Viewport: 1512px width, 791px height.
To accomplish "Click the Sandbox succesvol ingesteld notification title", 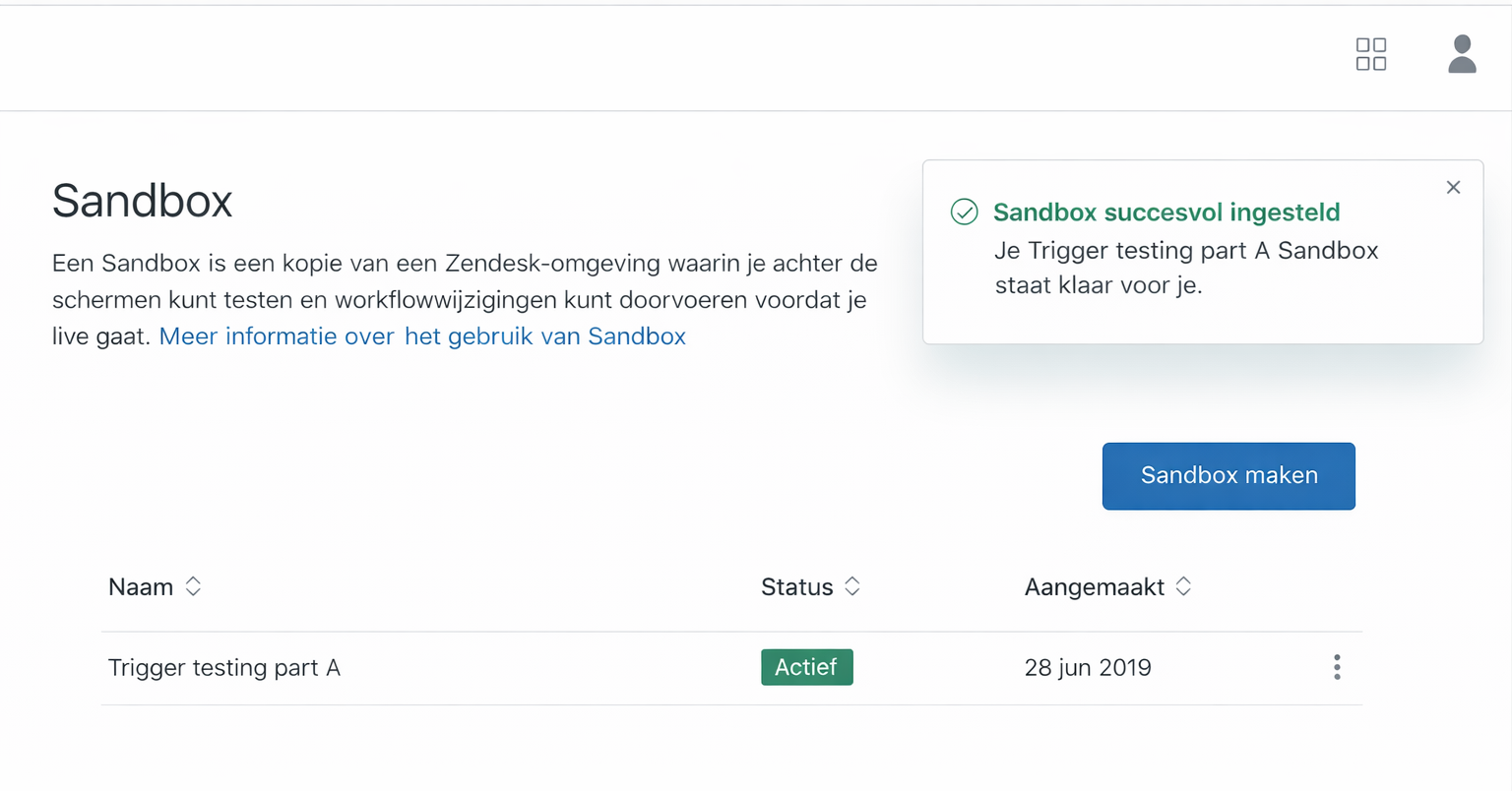I will pos(1166,213).
